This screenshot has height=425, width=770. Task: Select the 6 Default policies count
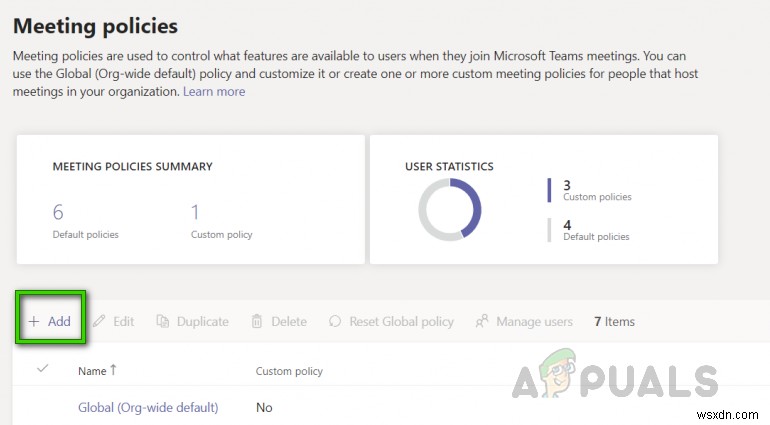[58, 211]
